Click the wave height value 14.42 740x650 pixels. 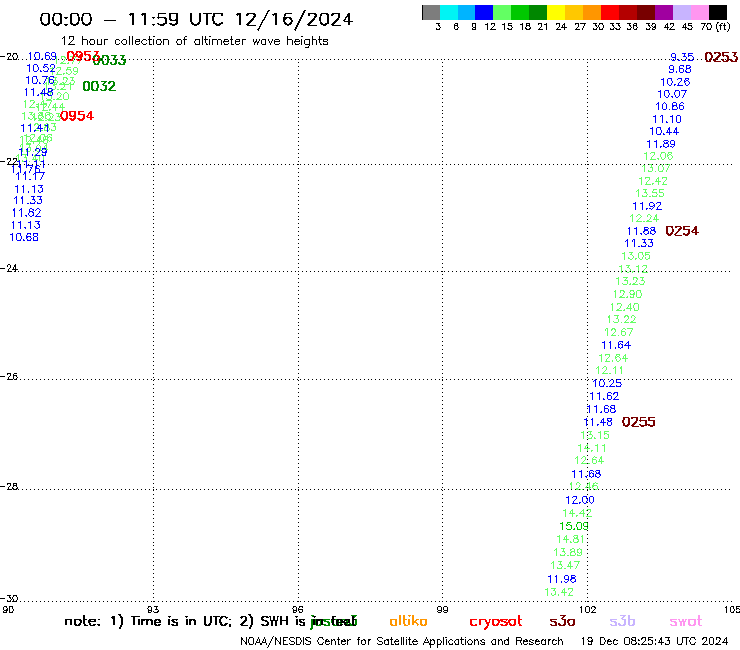coord(577,513)
